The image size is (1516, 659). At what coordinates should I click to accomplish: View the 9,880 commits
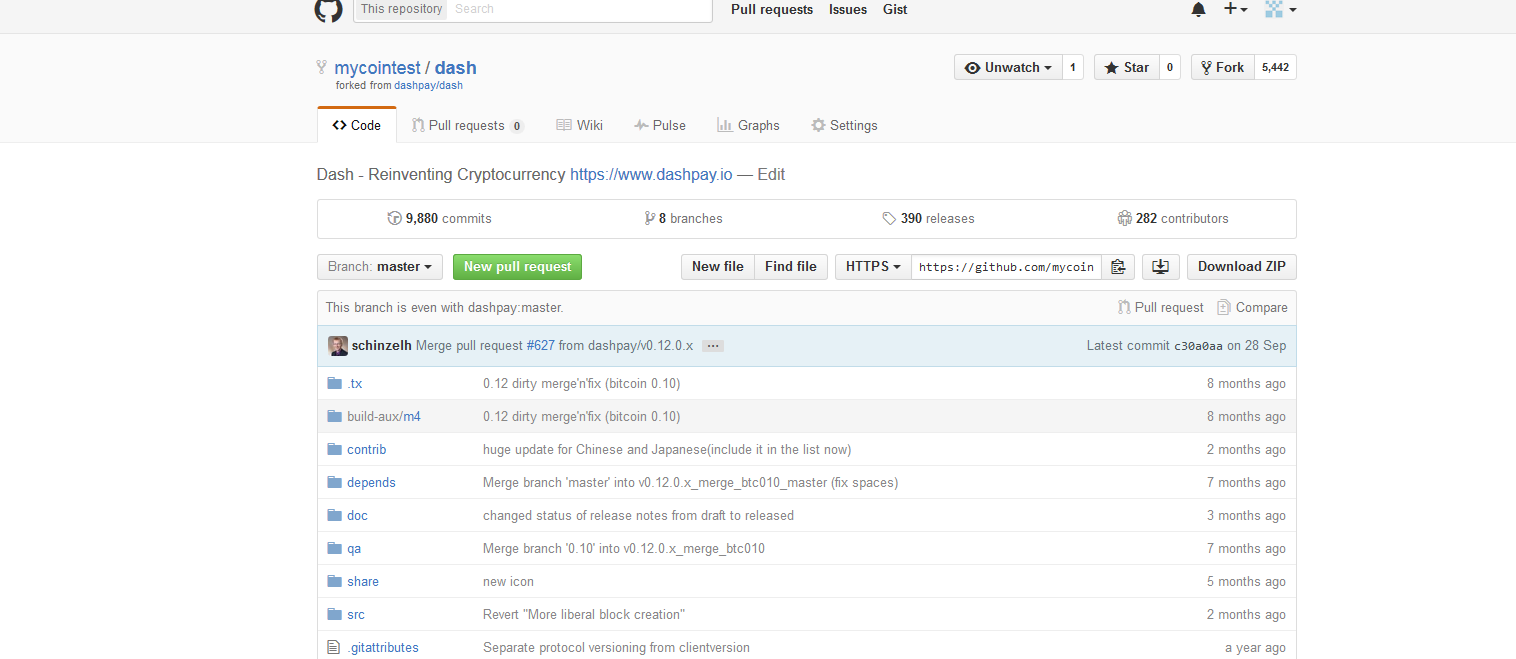pos(439,219)
